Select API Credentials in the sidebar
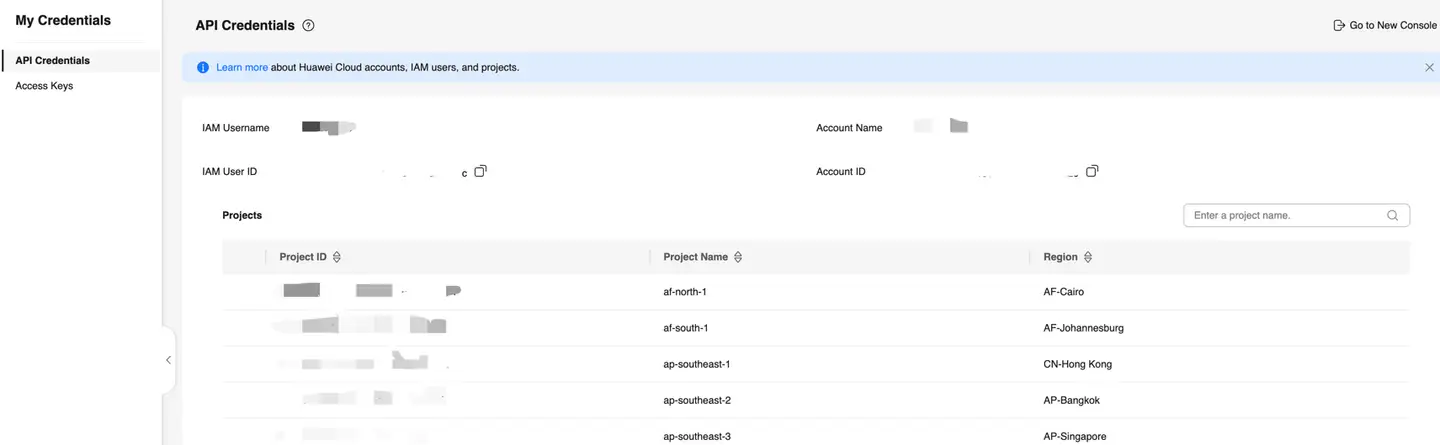 click(x=52, y=61)
